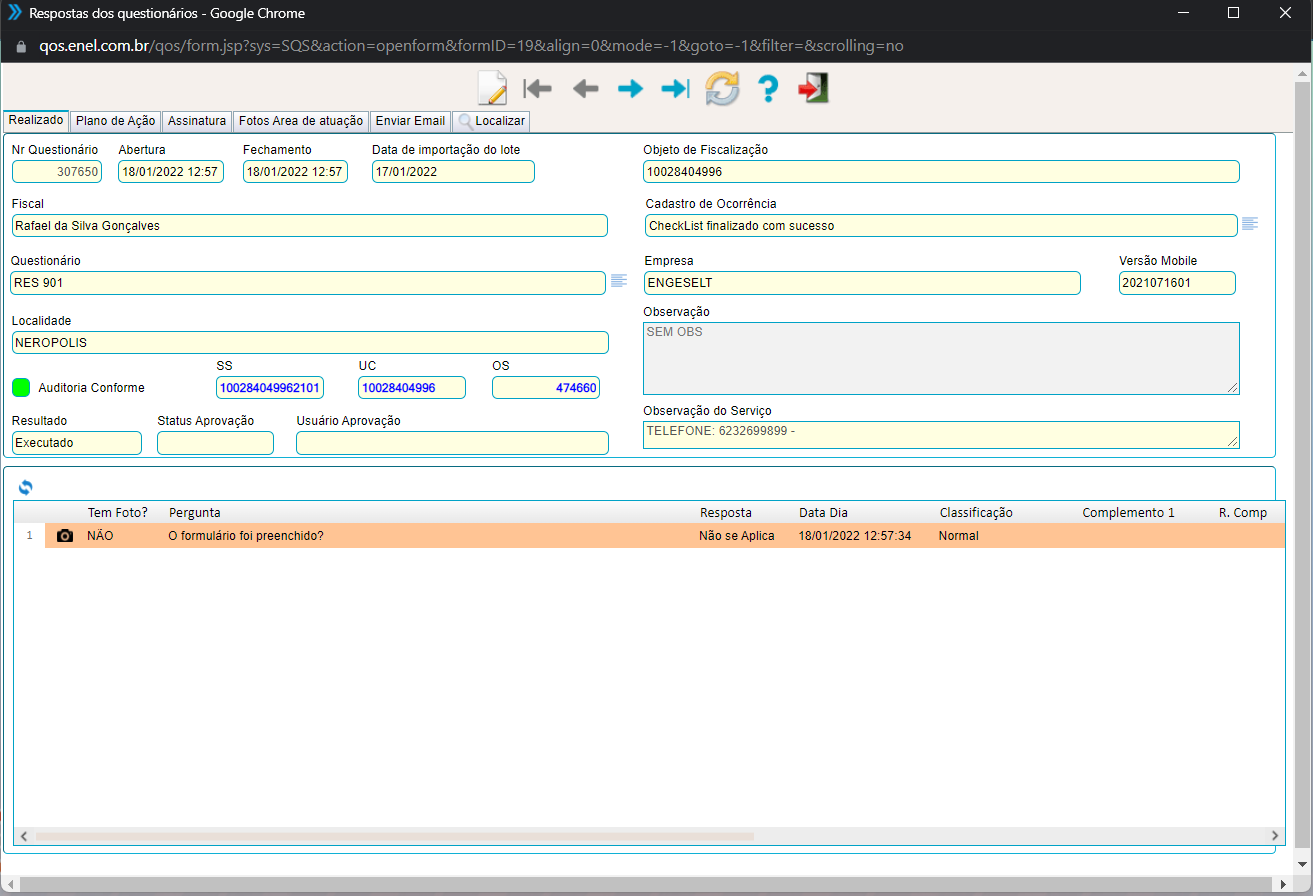This screenshot has height=896, width=1313.
Task: Jump to last record arrow
Action: 676,89
